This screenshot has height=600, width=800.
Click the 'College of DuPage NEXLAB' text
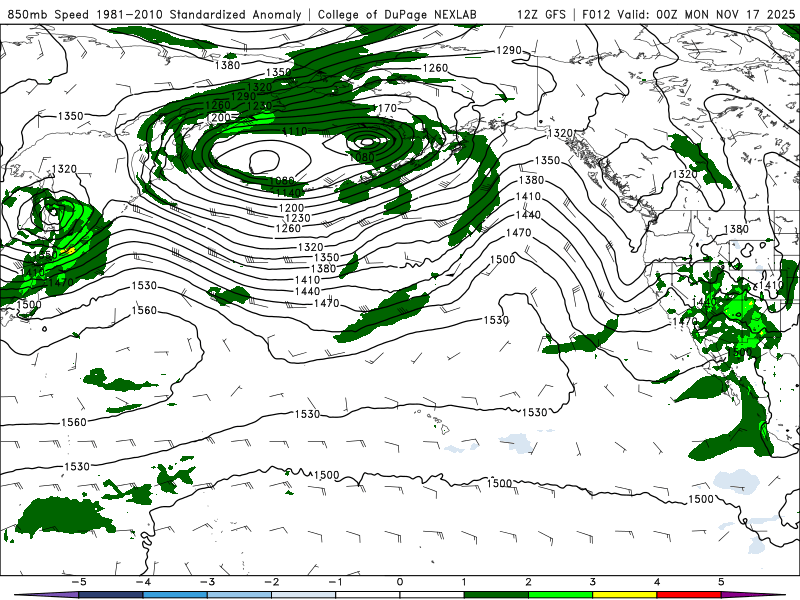pos(397,14)
